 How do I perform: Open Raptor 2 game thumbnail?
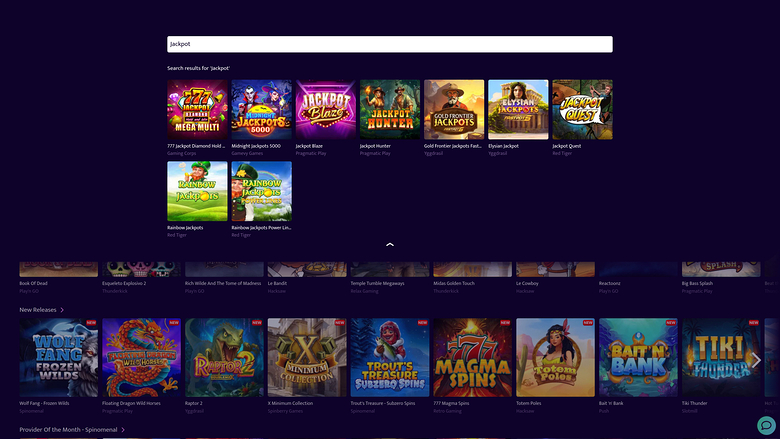[224, 357]
